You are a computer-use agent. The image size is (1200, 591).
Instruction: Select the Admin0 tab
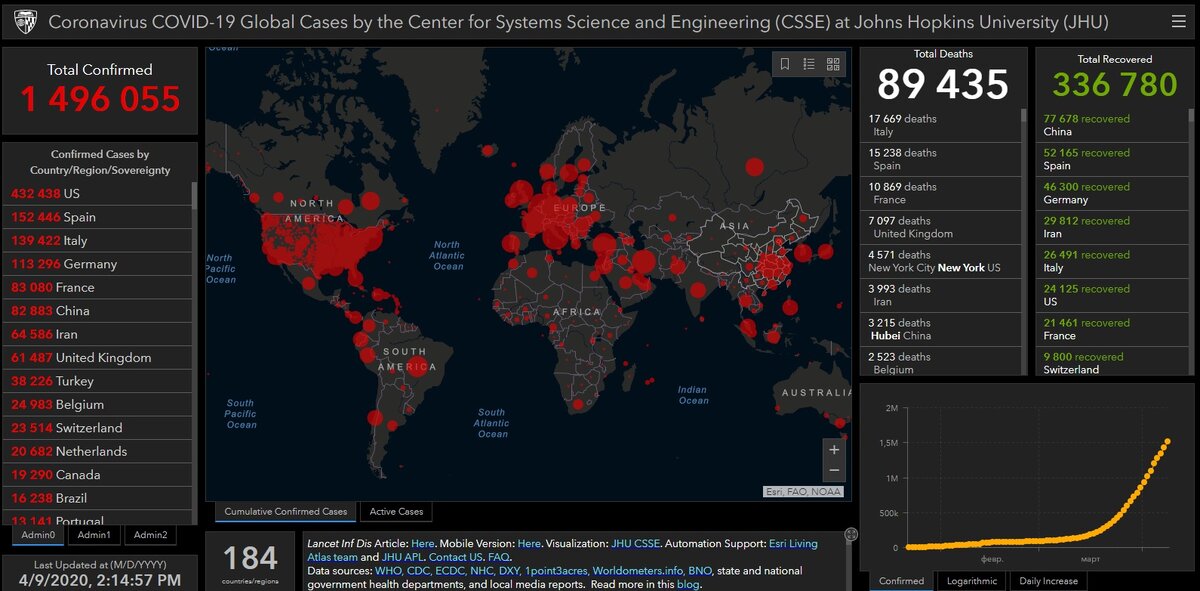(38, 535)
